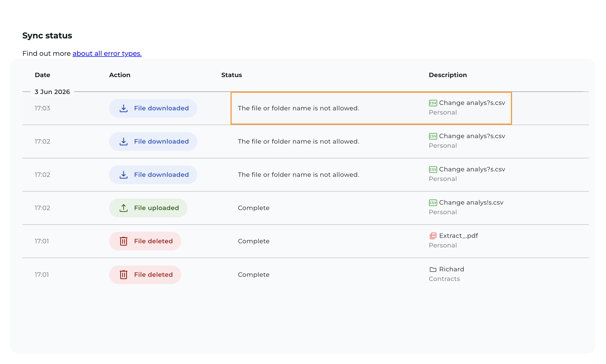The width and height of the screenshot is (606, 364).
Task: Click the 17:01 timestamp in Richard row
Action: point(42,275)
